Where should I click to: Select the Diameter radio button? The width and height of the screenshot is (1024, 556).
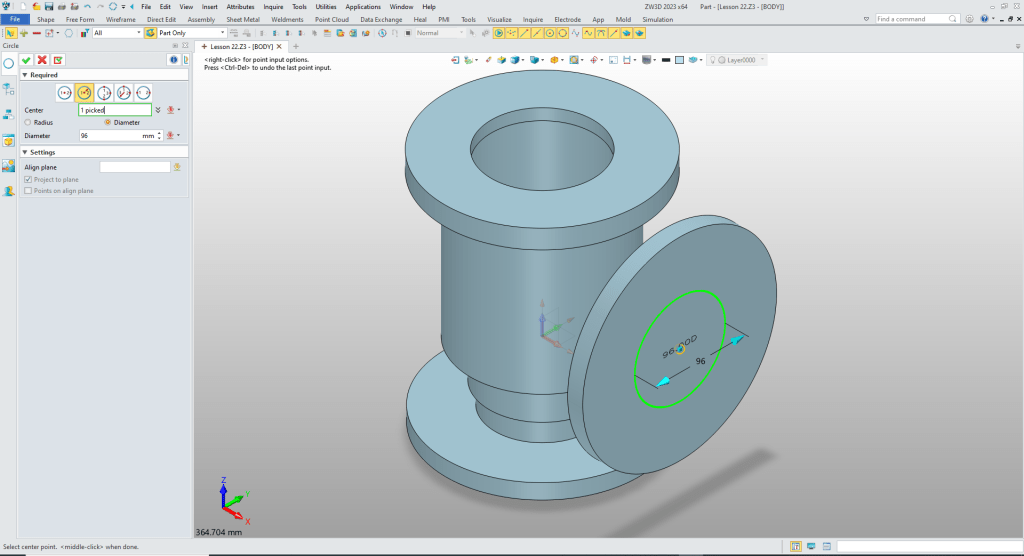[108, 122]
